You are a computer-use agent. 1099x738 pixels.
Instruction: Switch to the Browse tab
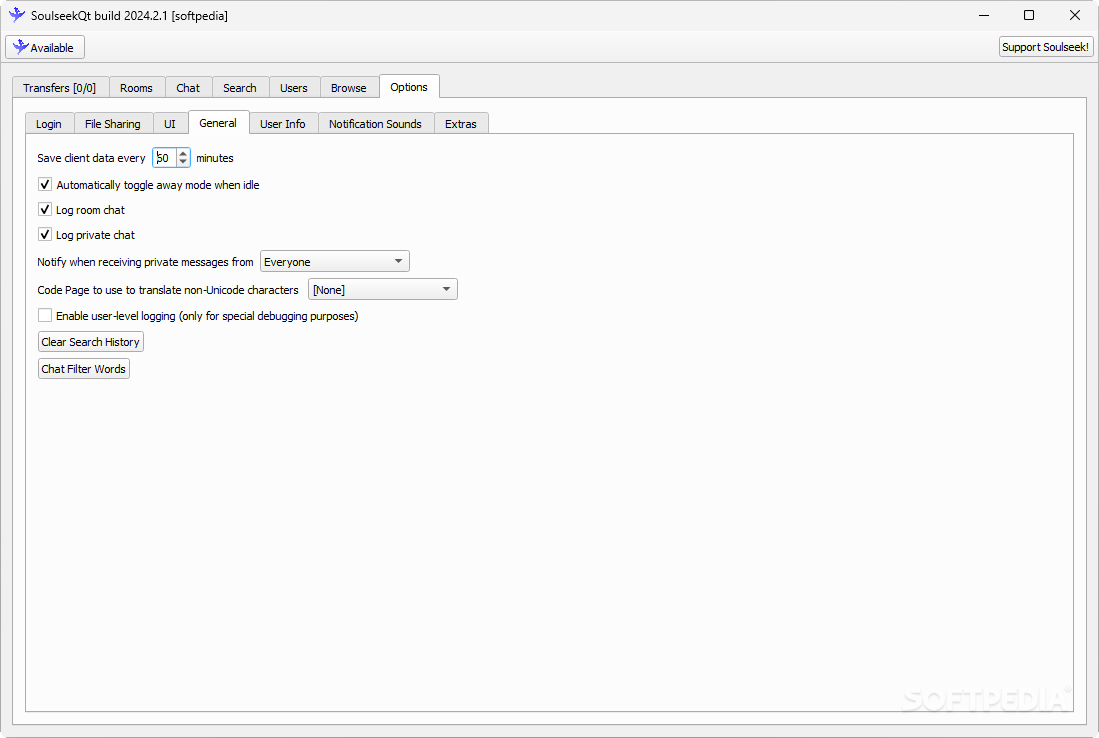click(x=349, y=88)
